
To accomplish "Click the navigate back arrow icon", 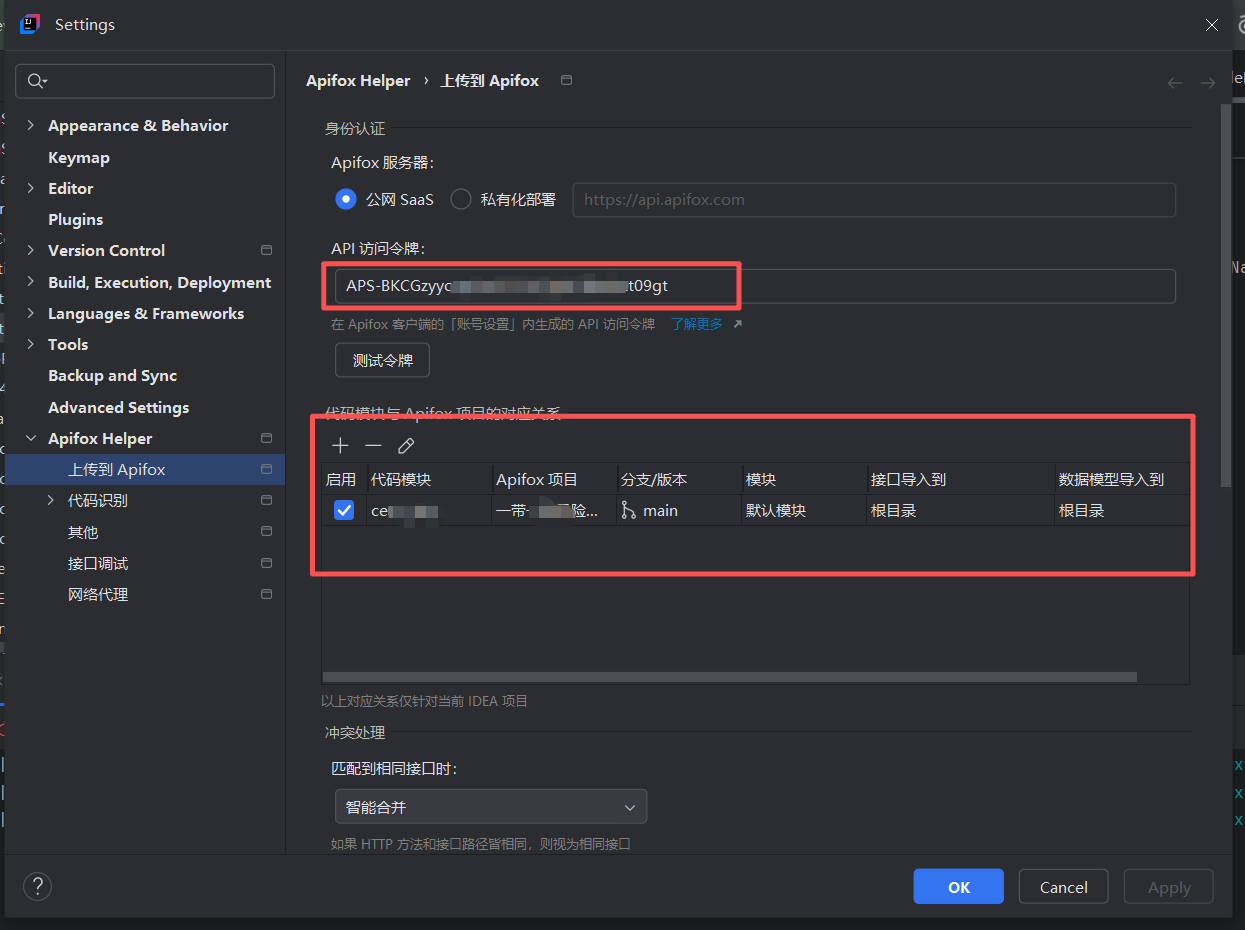I will click(1175, 83).
